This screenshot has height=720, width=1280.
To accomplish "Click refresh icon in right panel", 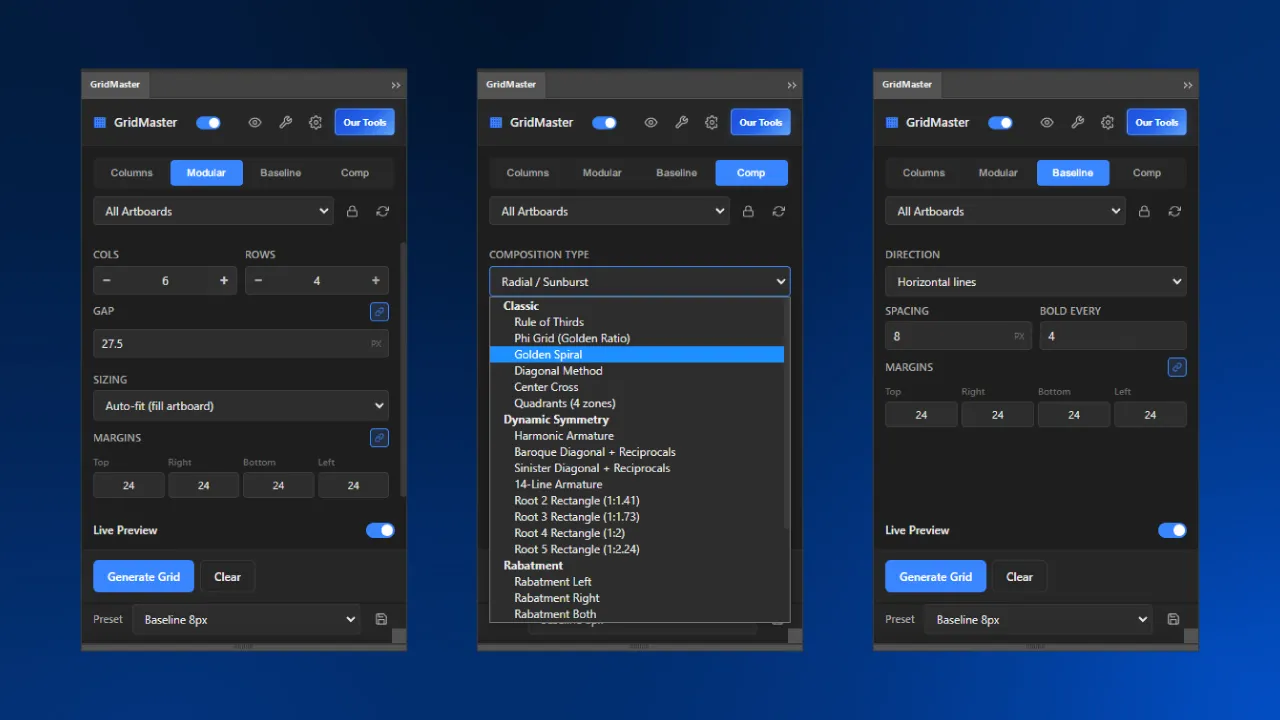I will tap(1174, 211).
